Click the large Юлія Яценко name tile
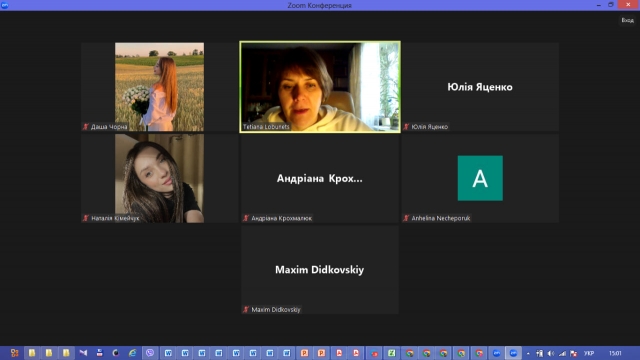640x360 pixels. 480,87
